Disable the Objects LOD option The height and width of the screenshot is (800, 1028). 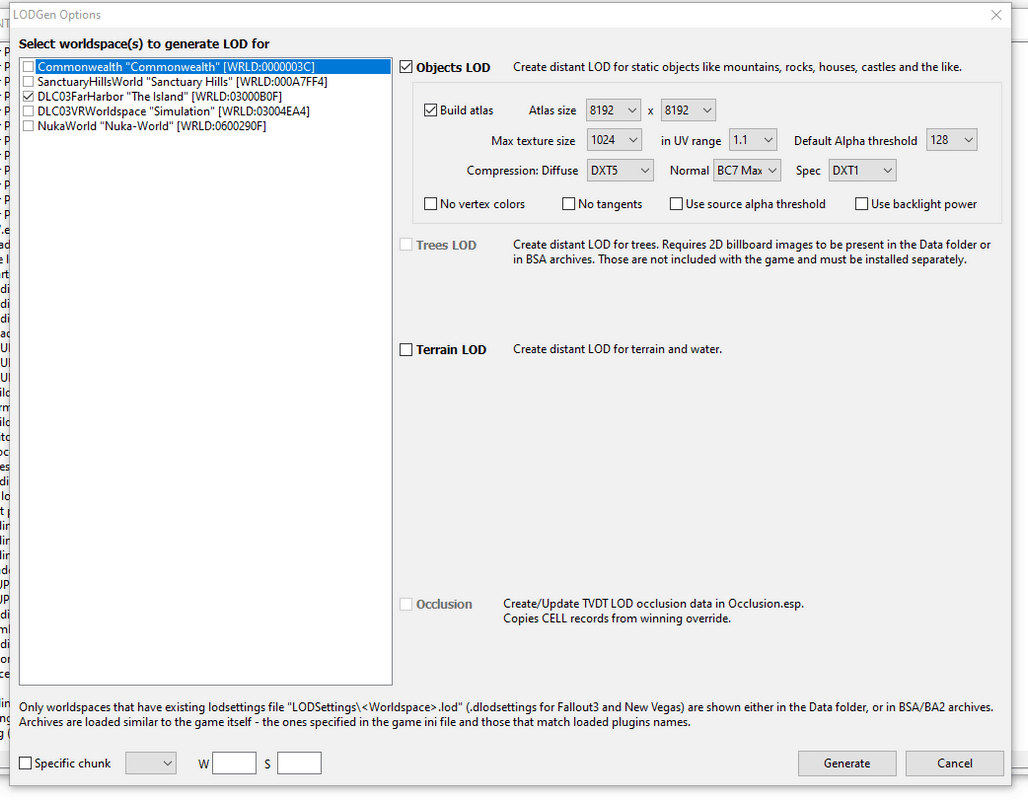406,68
